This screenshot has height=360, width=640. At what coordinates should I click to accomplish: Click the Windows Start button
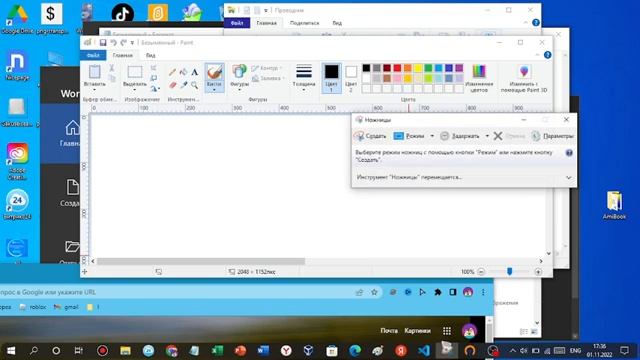[x=11, y=350]
